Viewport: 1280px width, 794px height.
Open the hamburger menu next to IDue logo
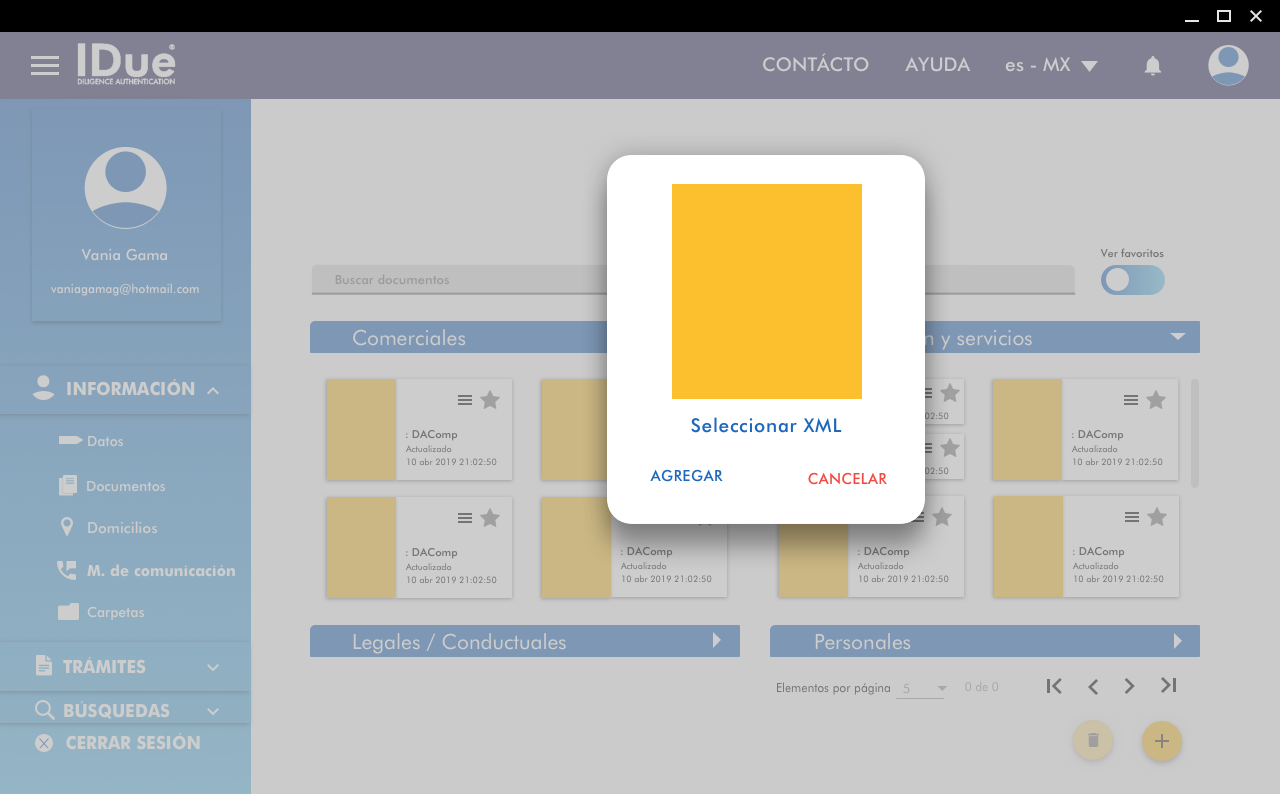coord(45,66)
